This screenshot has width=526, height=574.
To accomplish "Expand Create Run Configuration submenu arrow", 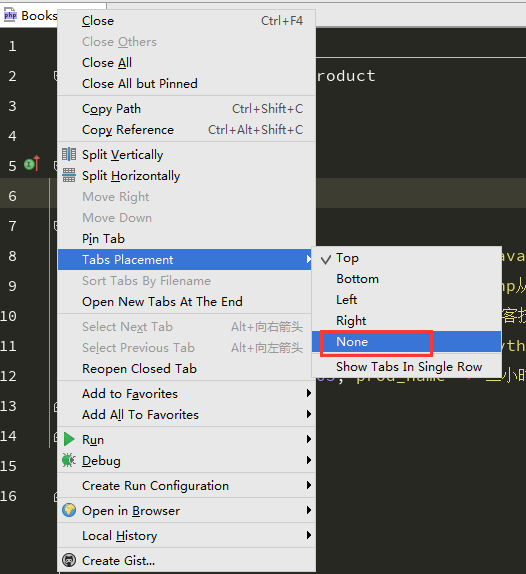I will tap(309, 485).
